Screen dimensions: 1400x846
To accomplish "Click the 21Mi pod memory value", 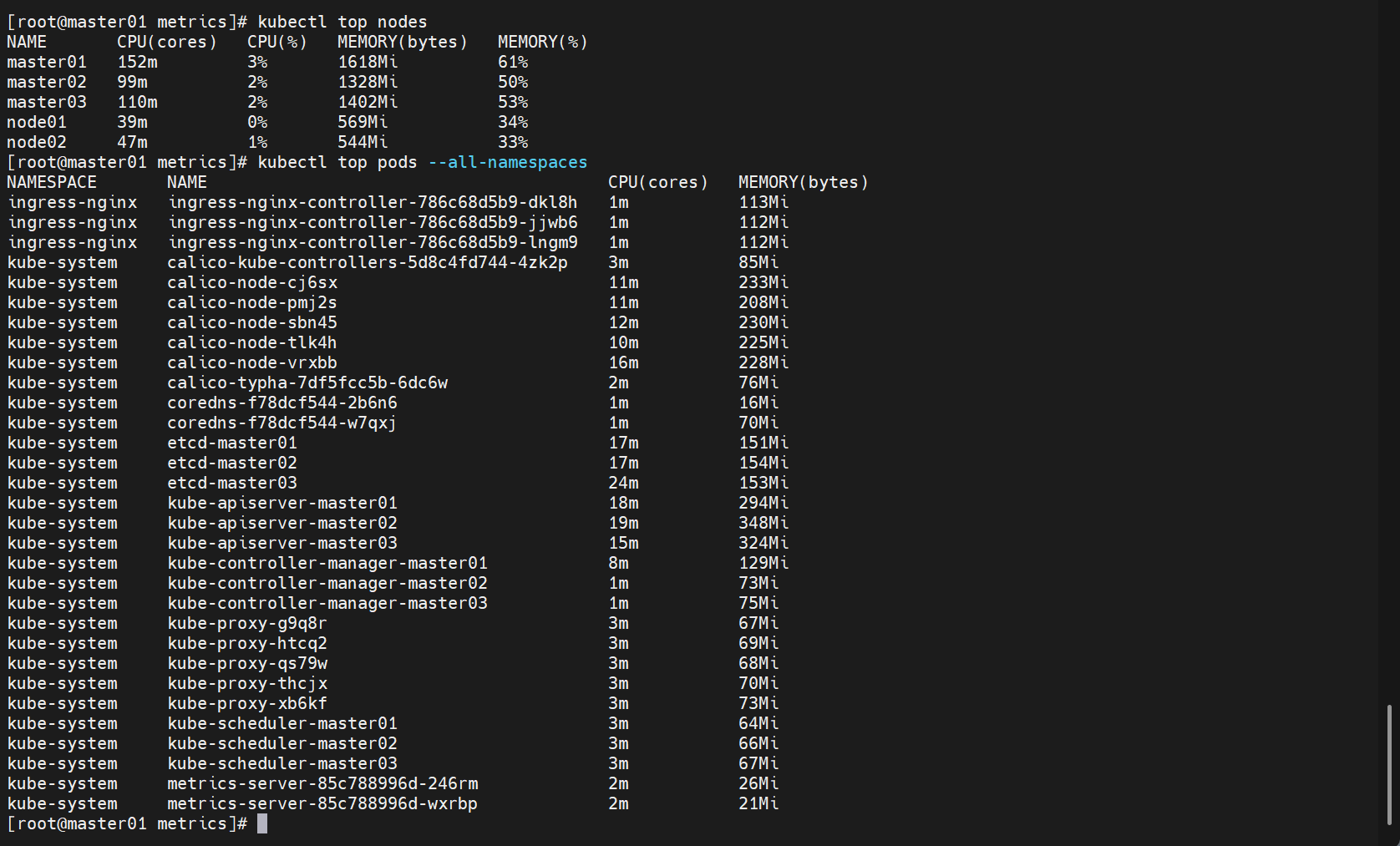I will click(x=758, y=803).
